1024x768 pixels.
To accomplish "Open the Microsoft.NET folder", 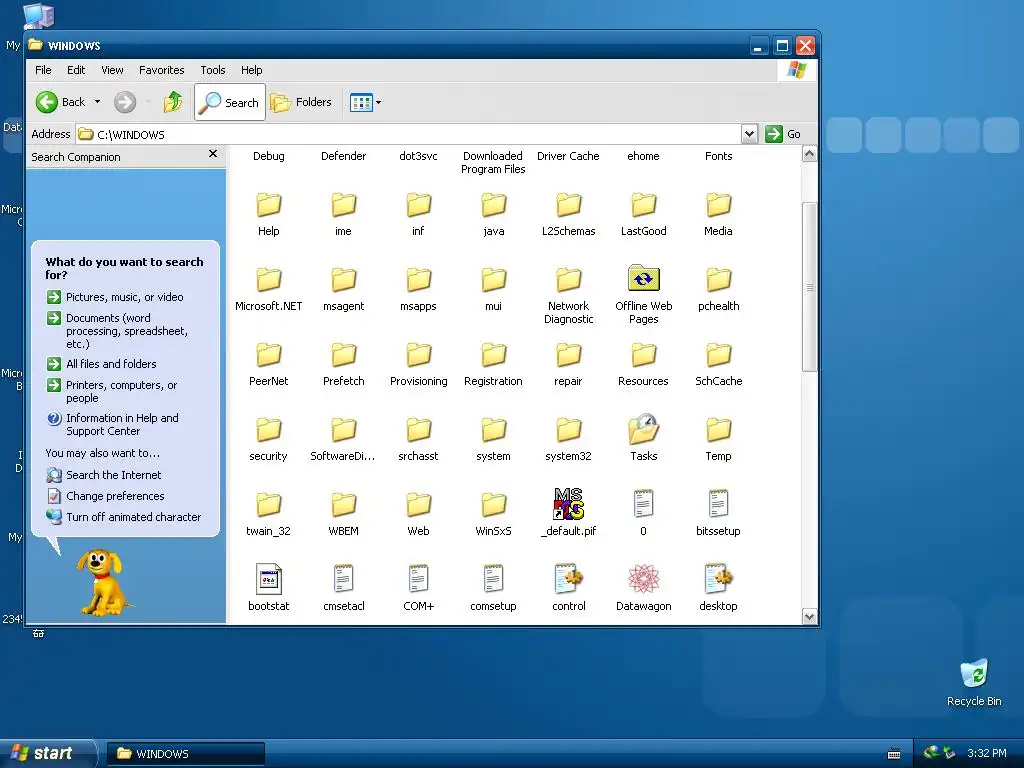I will click(x=268, y=280).
